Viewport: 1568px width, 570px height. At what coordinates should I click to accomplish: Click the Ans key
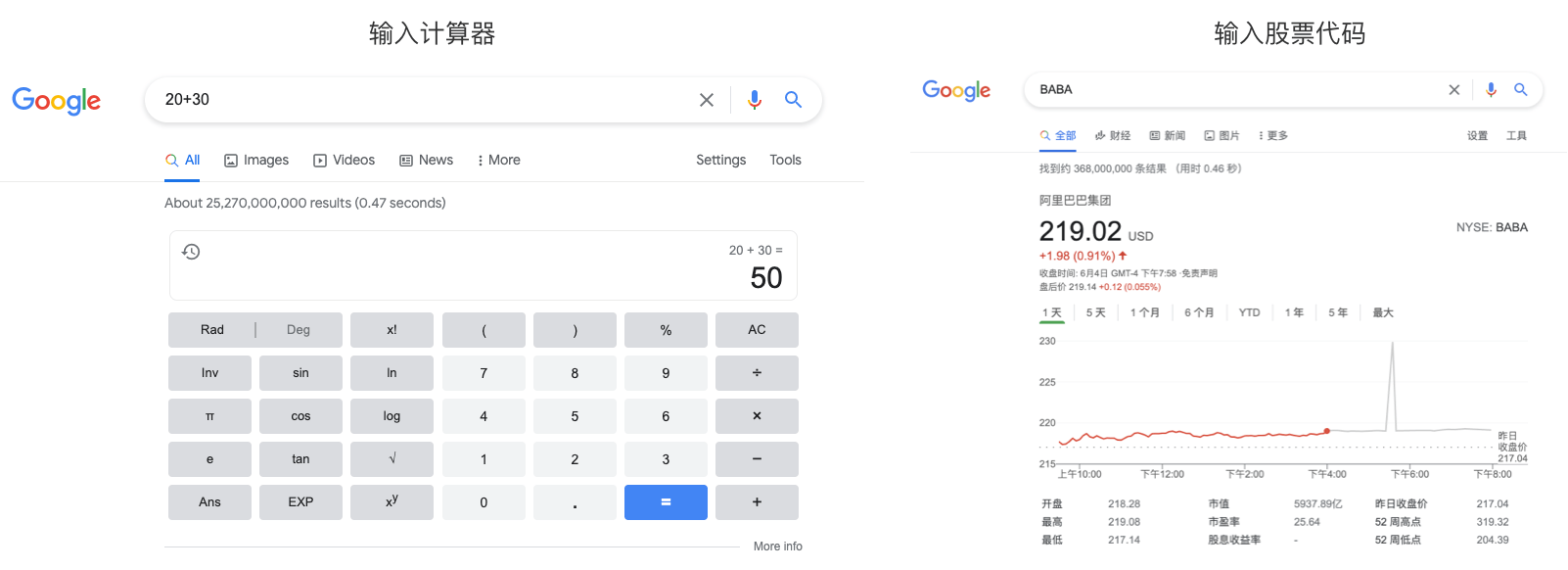(x=209, y=502)
